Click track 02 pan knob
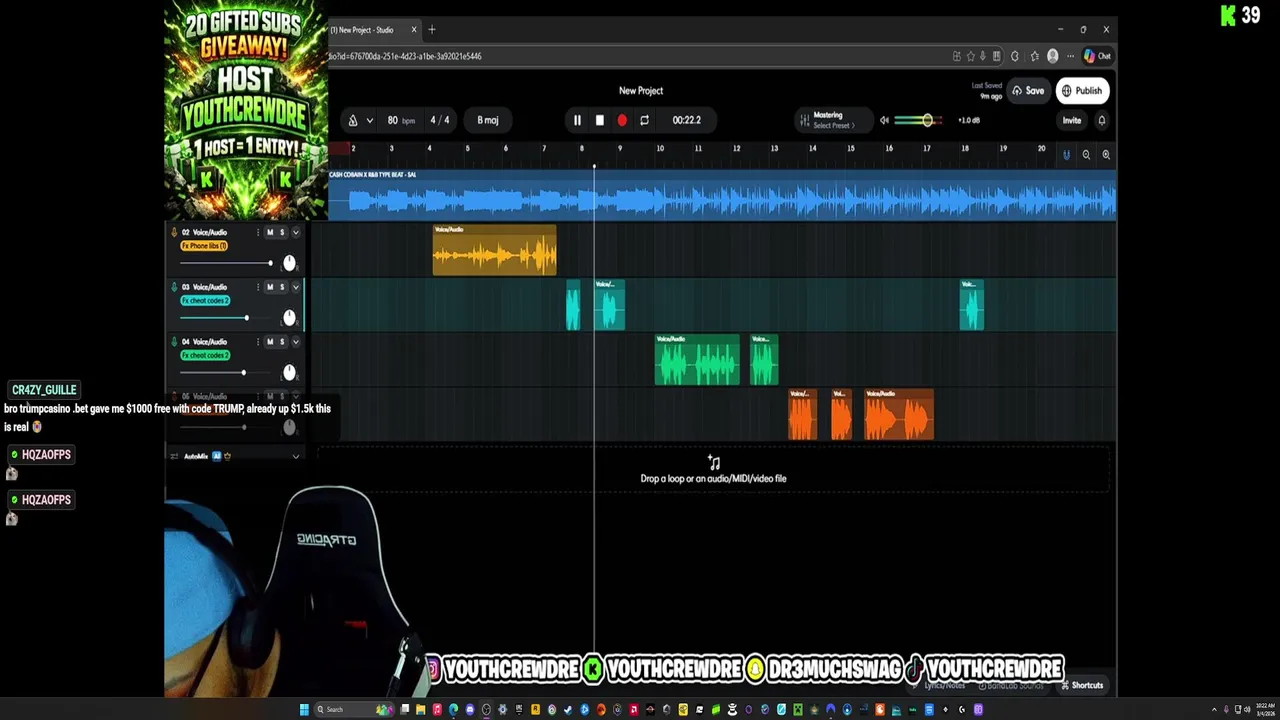1280x720 pixels. [289, 263]
